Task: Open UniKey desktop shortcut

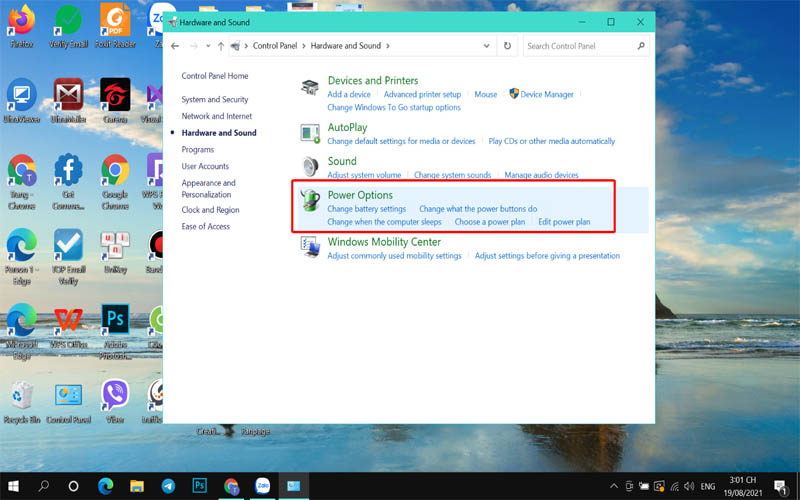Action: click(x=115, y=252)
